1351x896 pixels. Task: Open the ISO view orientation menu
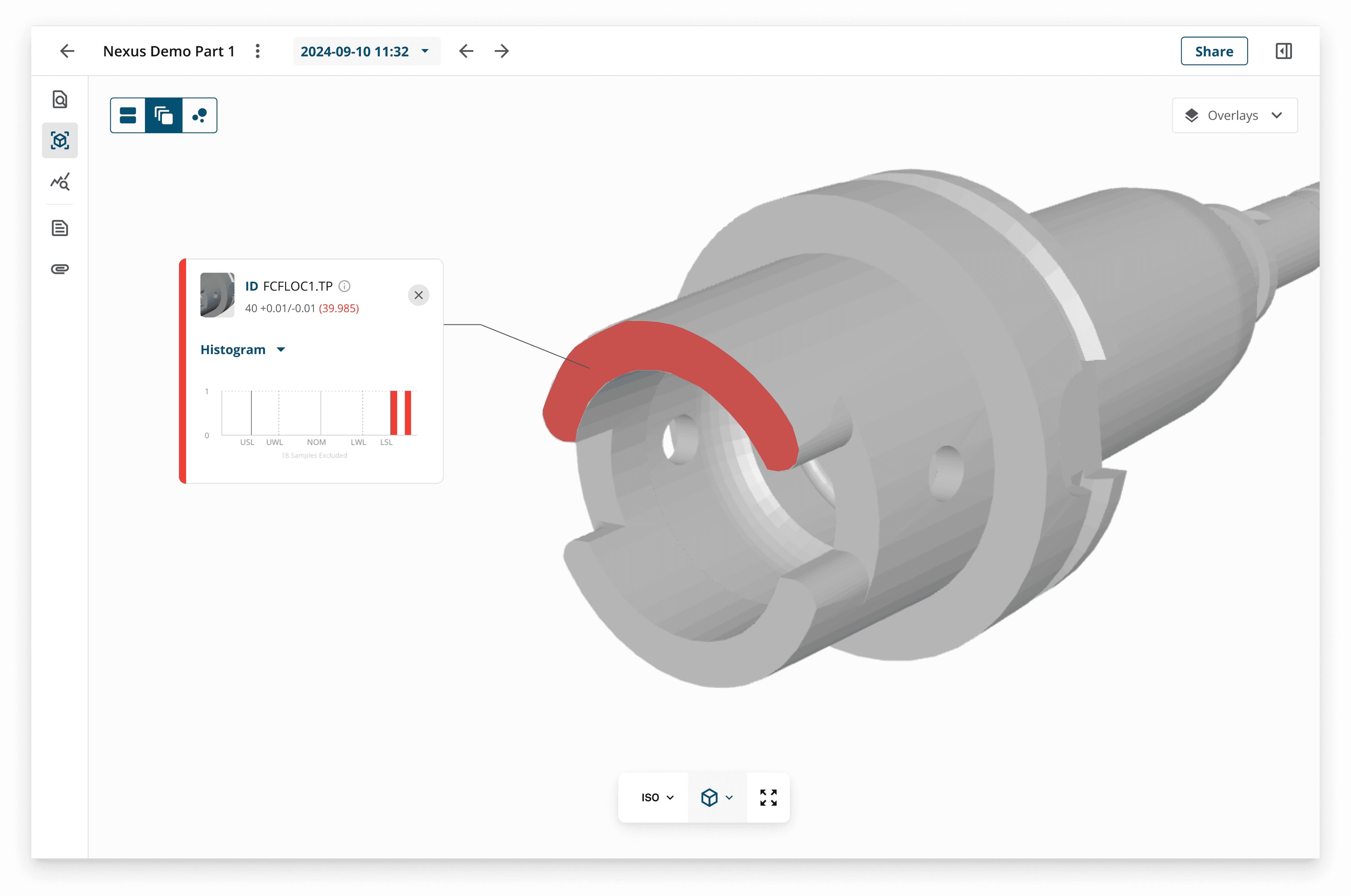click(x=657, y=797)
